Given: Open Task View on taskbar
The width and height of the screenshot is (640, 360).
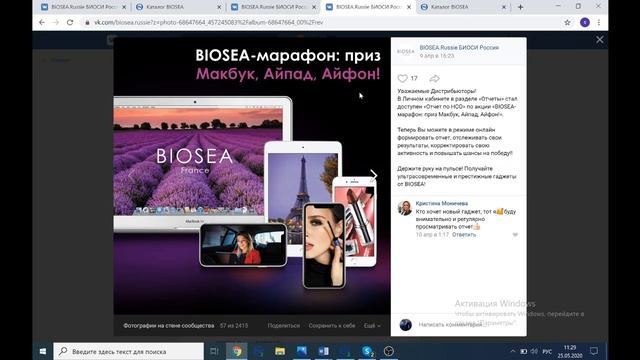Looking at the screenshot, I should [214, 351].
